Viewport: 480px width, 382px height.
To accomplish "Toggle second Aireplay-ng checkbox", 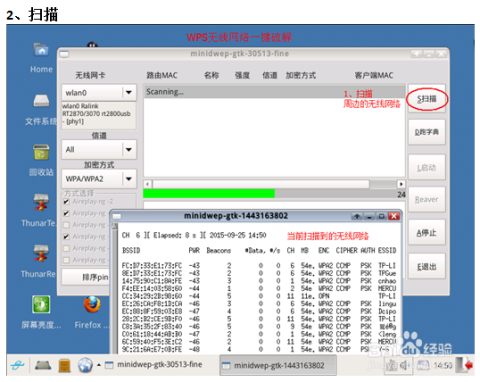I will (66, 213).
